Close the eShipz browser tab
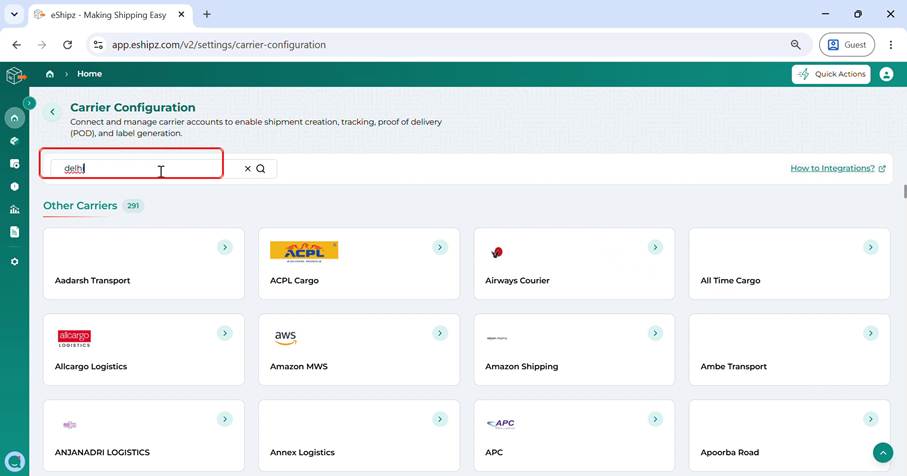This screenshot has width=907, height=476. pos(181,14)
